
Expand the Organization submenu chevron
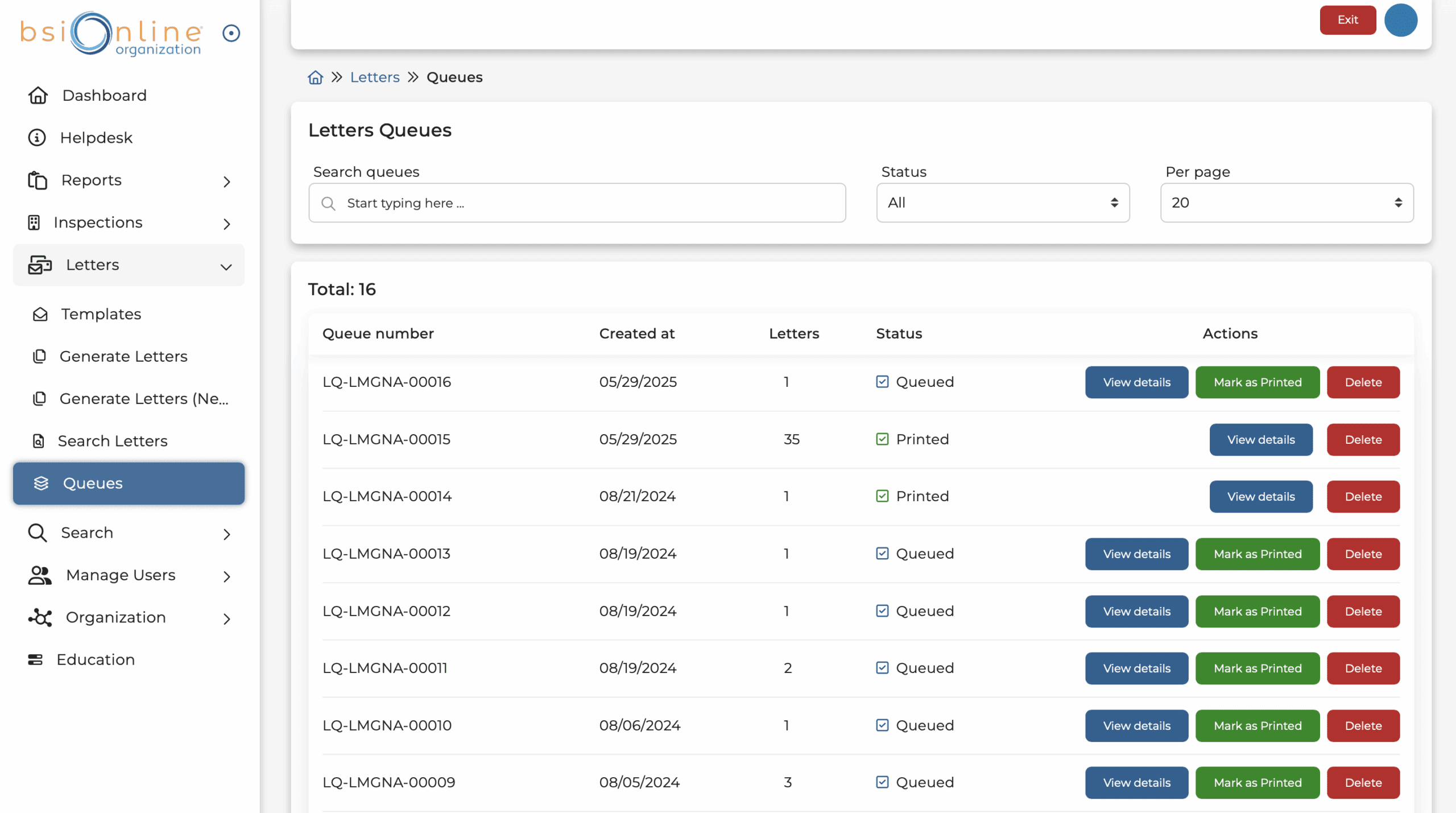pos(227,618)
